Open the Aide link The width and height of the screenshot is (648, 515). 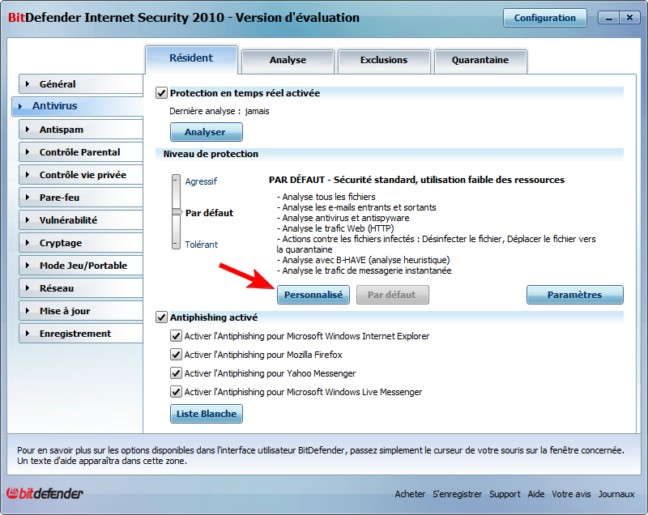pos(536,494)
